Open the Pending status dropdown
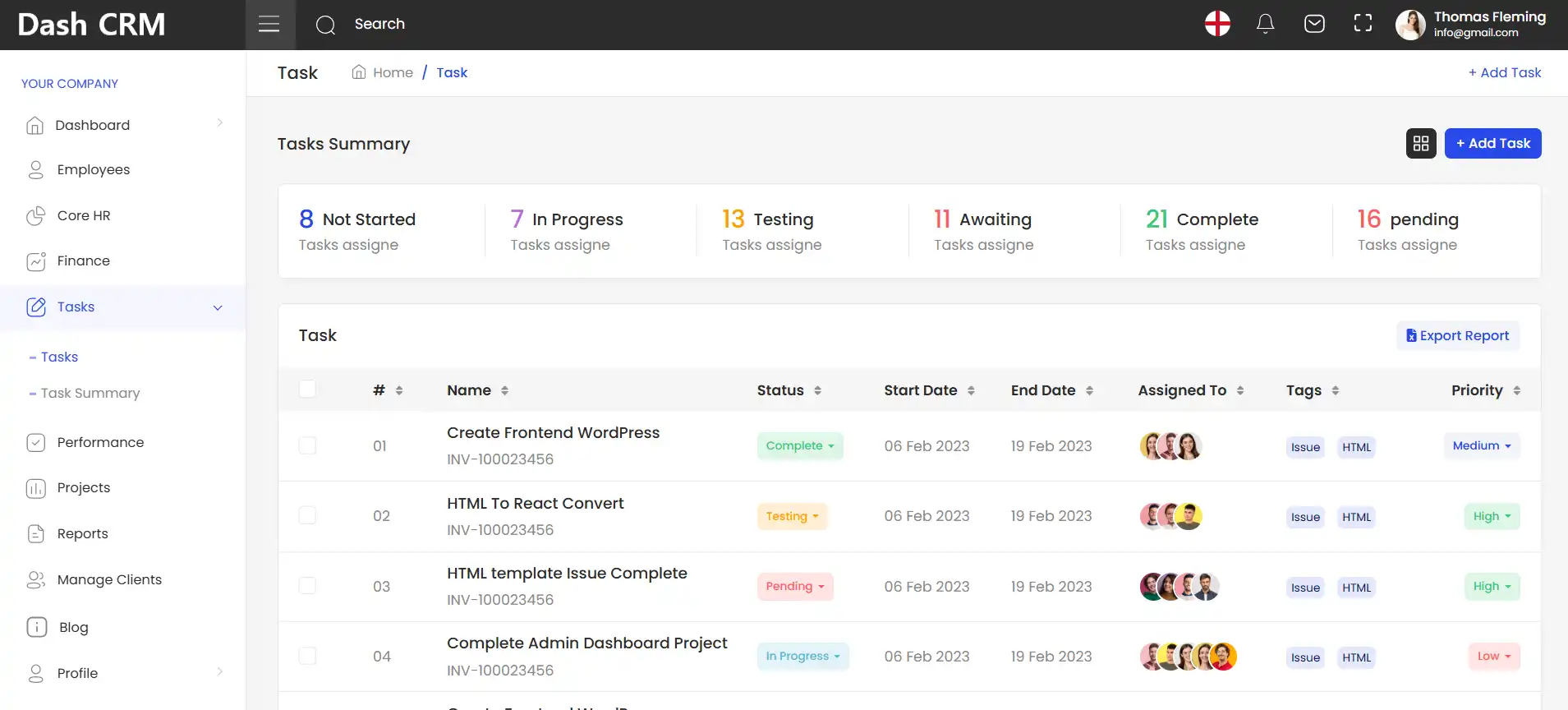The height and width of the screenshot is (710, 1568). pyautogui.click(x=795, y=587)
